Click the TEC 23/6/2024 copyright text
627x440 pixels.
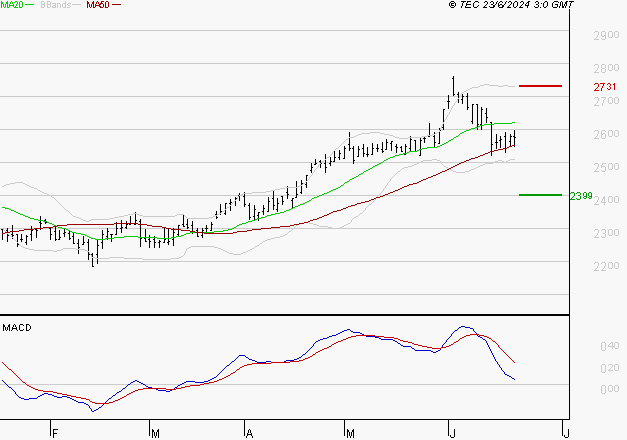pos(511,5)
